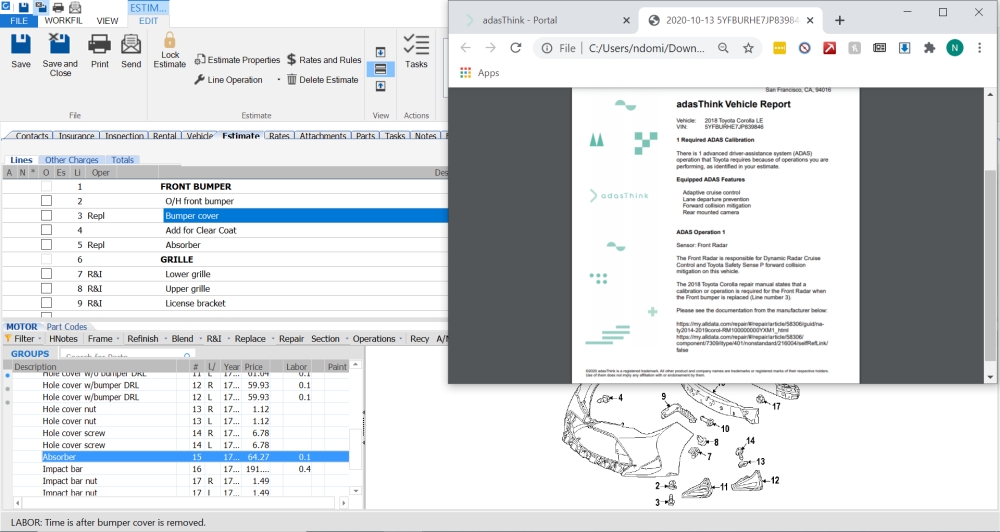
Task: Click the red PDF extension icon
Action: point(829,48)
